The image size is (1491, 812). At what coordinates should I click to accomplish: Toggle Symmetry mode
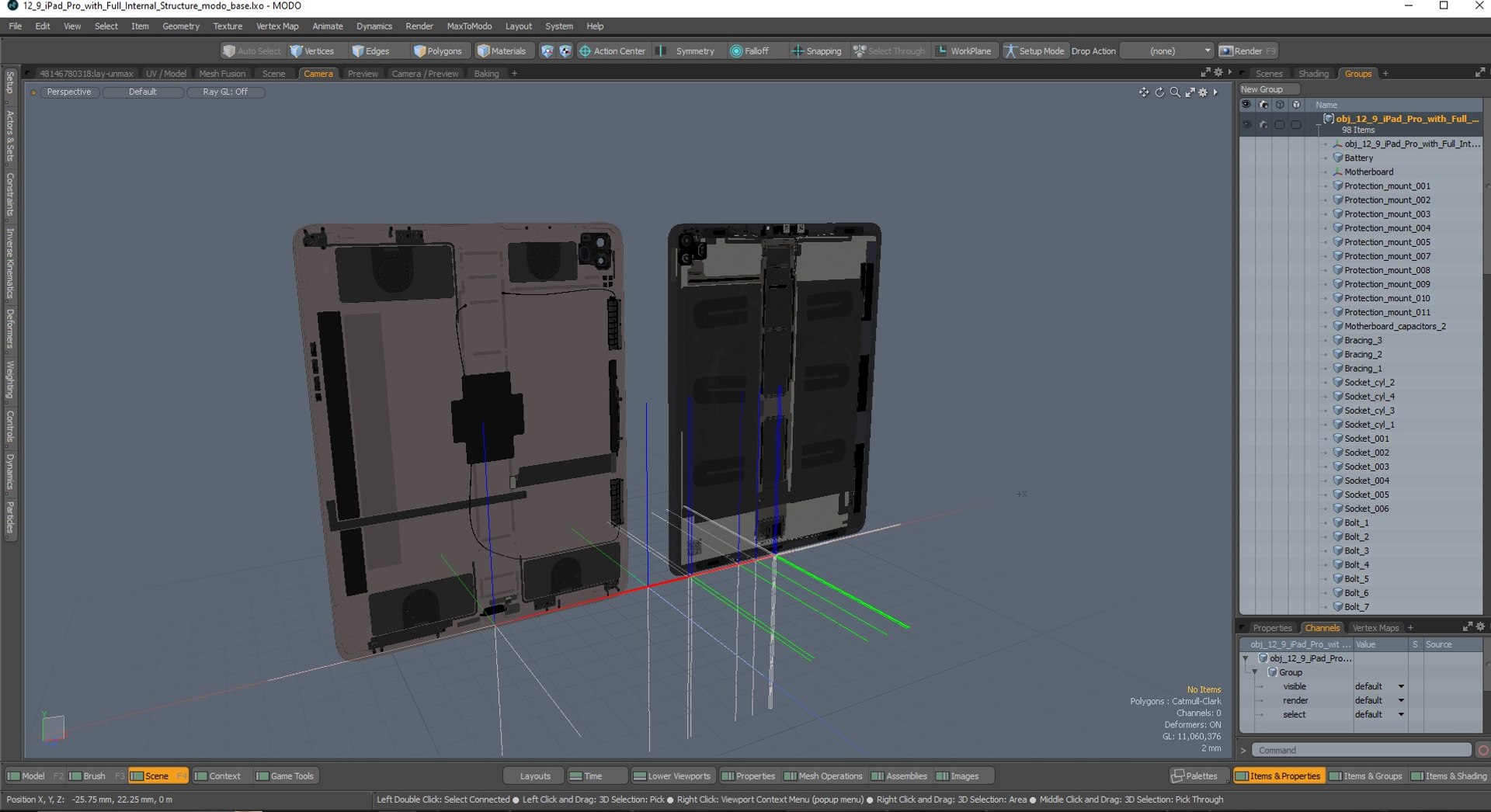click(x=686, y=51)
